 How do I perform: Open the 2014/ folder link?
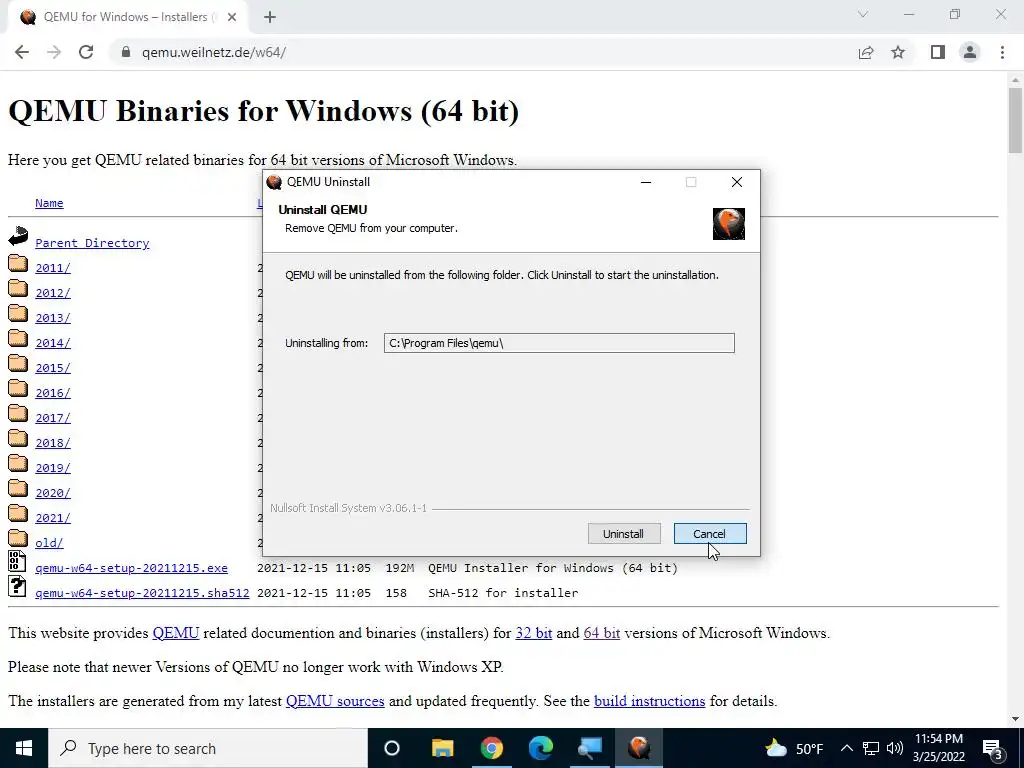coord(52,343)
